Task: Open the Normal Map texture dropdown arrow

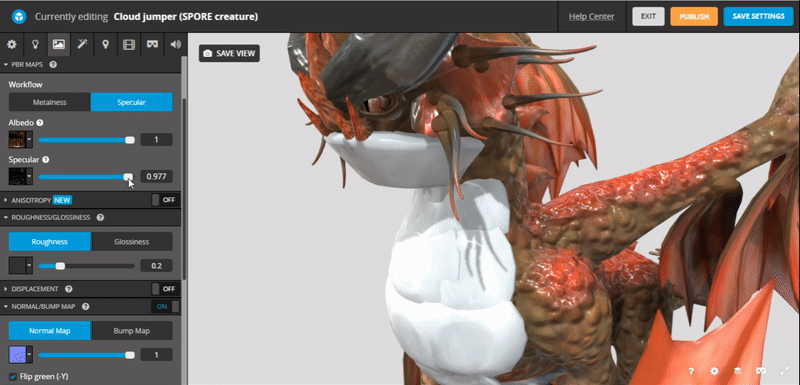Action: [x=29, y=354]
